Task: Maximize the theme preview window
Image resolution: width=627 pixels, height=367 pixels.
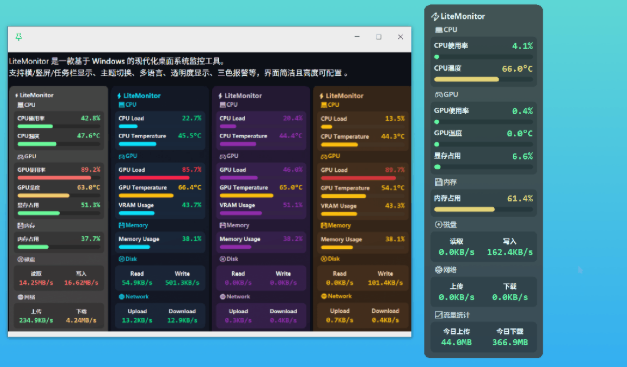Action: click(379, 37)
